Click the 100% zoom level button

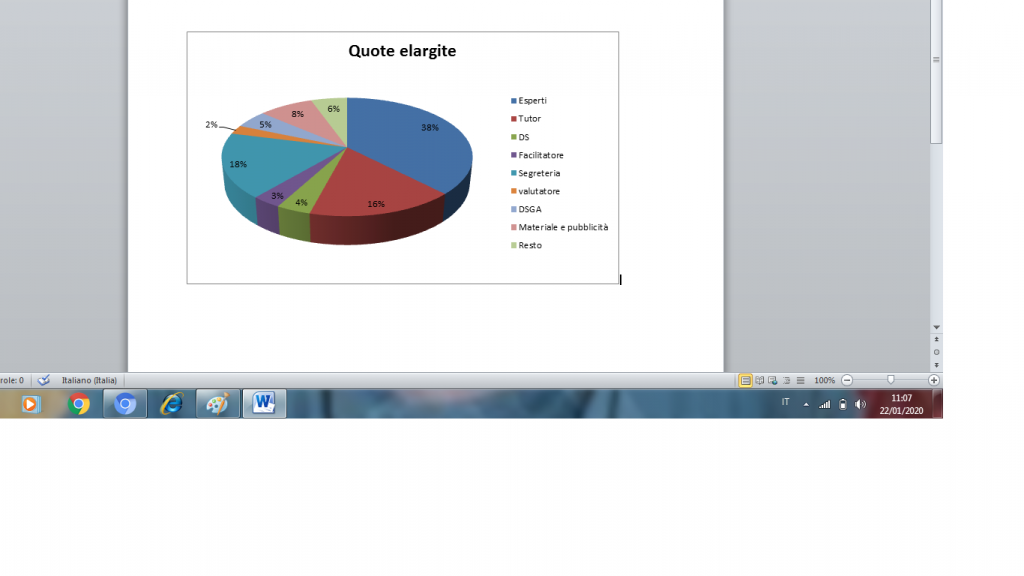click(x=824, y=380)
